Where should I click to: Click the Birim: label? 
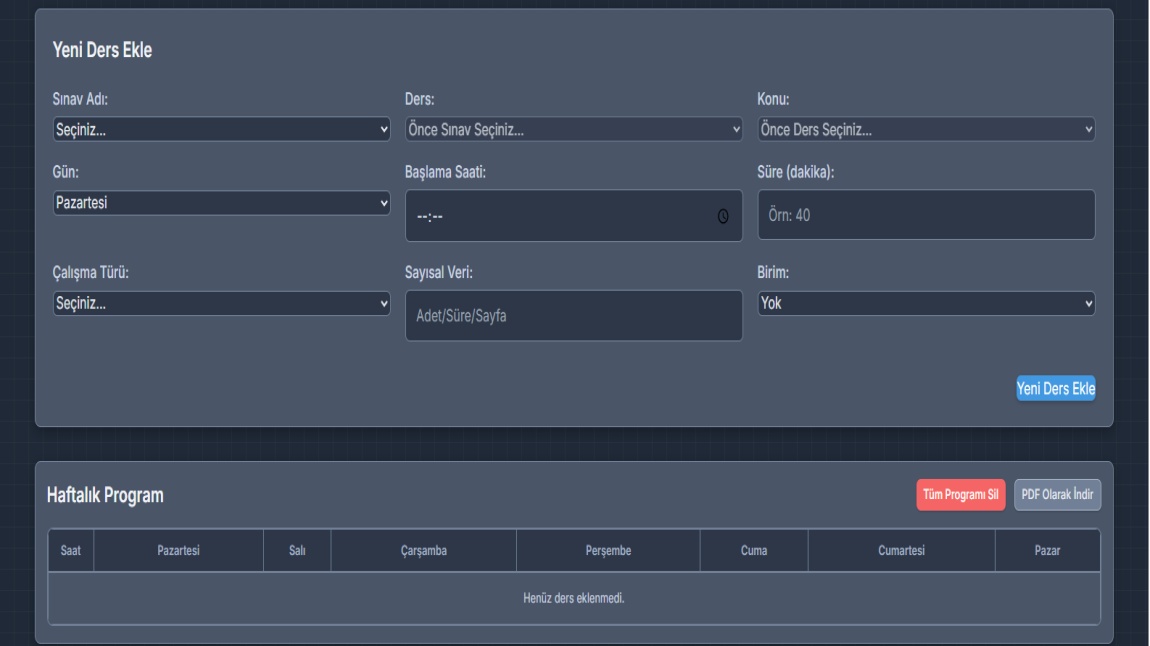coord(773,273)
